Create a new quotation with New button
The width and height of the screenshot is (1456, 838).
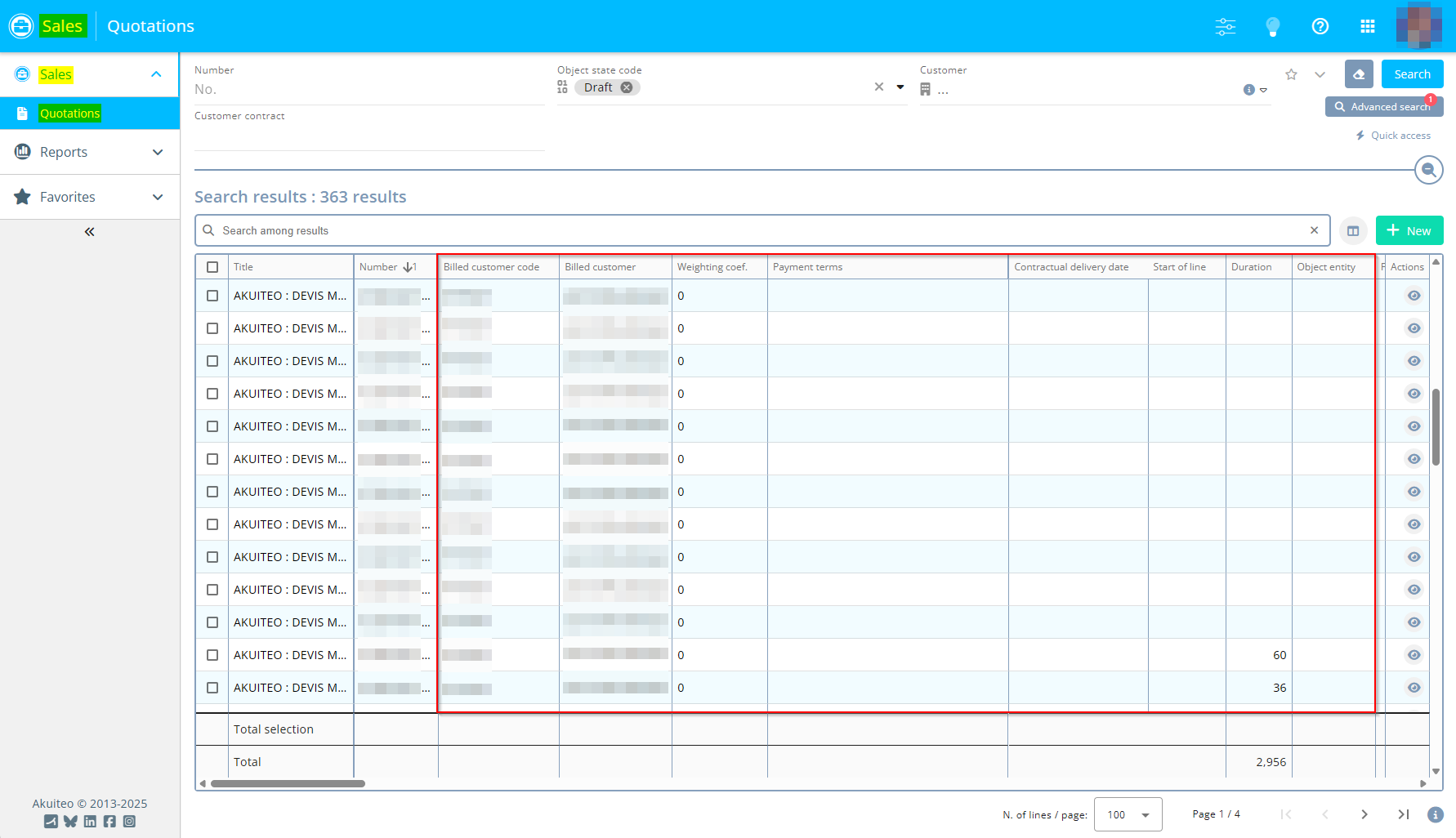[x=1409, y=231]
